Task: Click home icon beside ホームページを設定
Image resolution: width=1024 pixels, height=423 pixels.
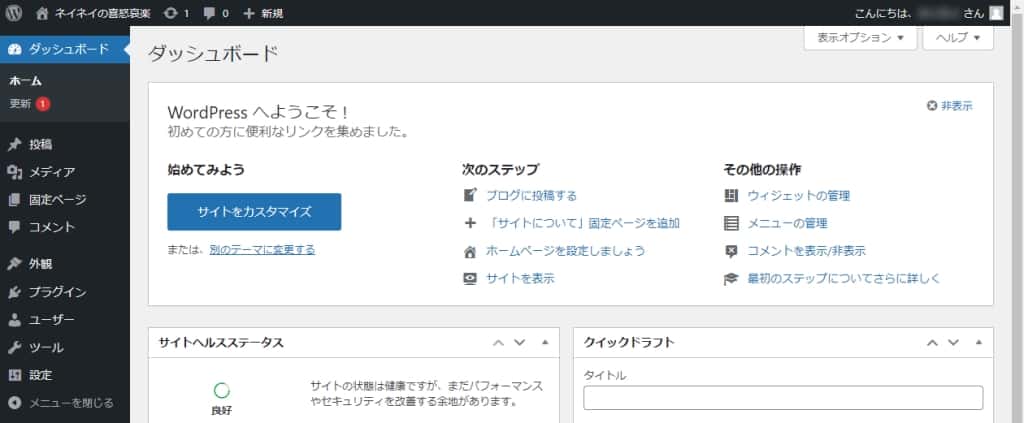Action: point(470,251)
